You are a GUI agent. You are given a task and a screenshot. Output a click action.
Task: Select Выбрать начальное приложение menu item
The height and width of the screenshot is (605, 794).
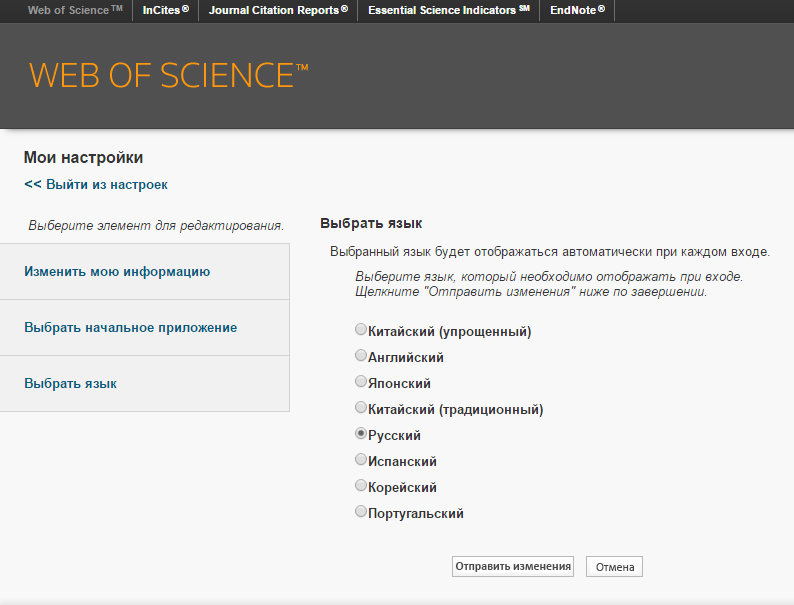point(130,327)
